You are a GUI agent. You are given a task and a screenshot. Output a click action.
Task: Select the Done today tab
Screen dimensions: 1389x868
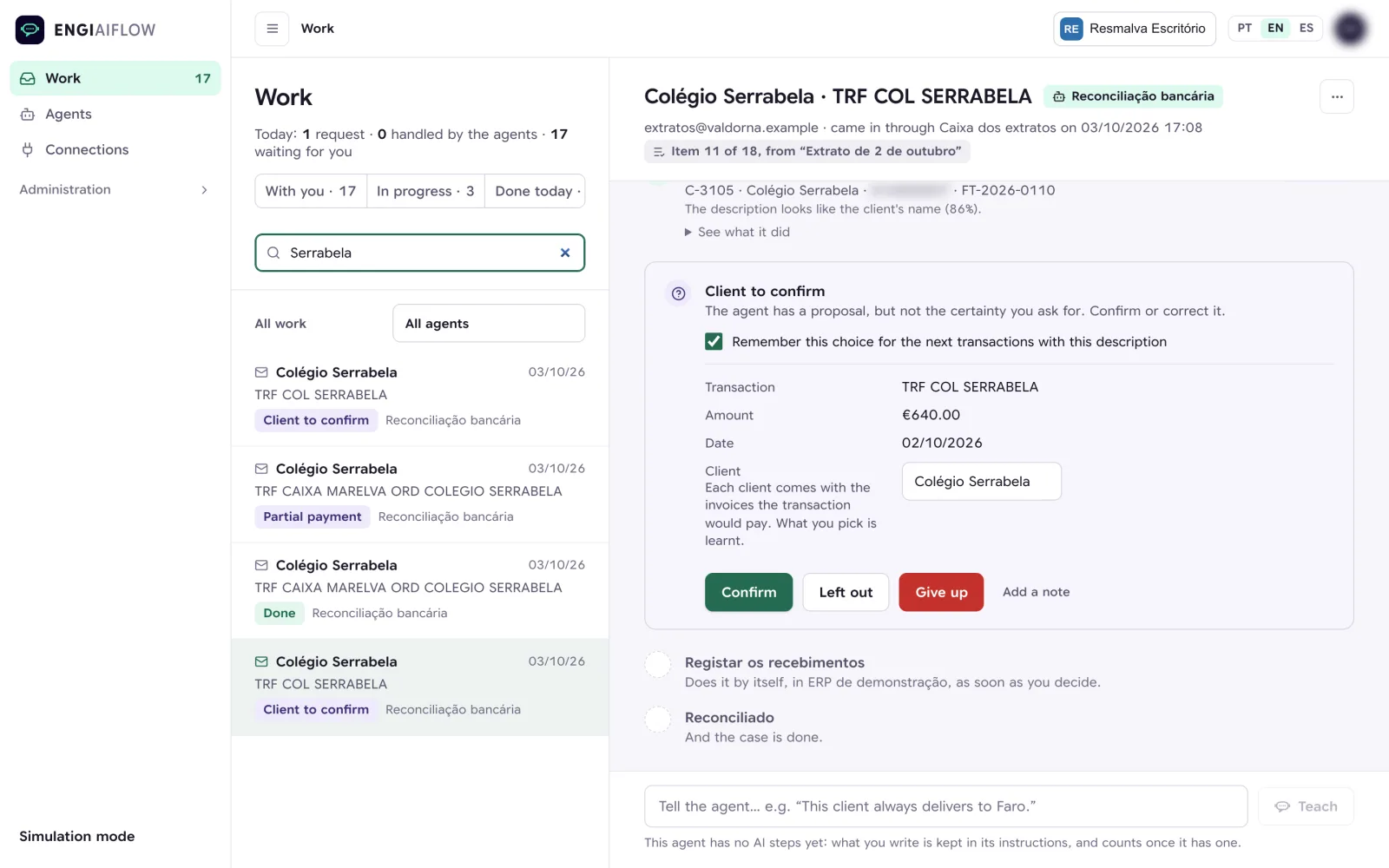point(535,191)
